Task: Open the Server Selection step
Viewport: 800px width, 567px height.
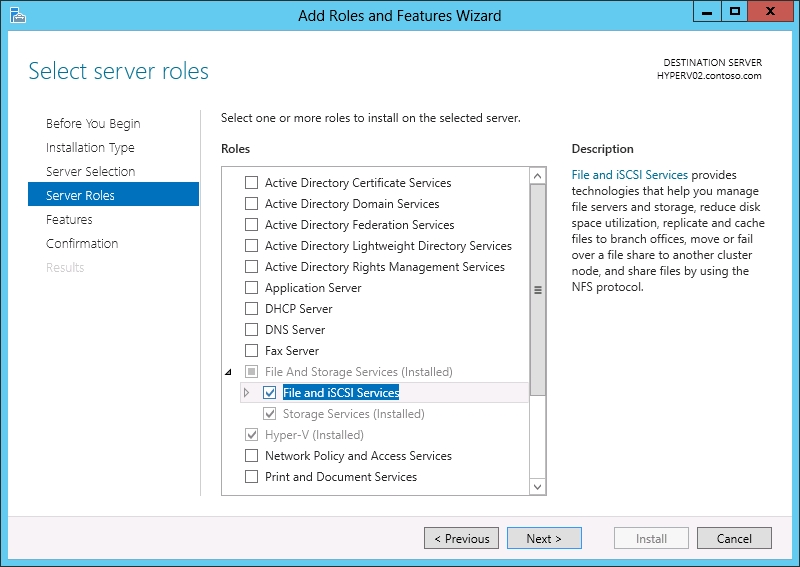Action: click(x=90, y=171)
